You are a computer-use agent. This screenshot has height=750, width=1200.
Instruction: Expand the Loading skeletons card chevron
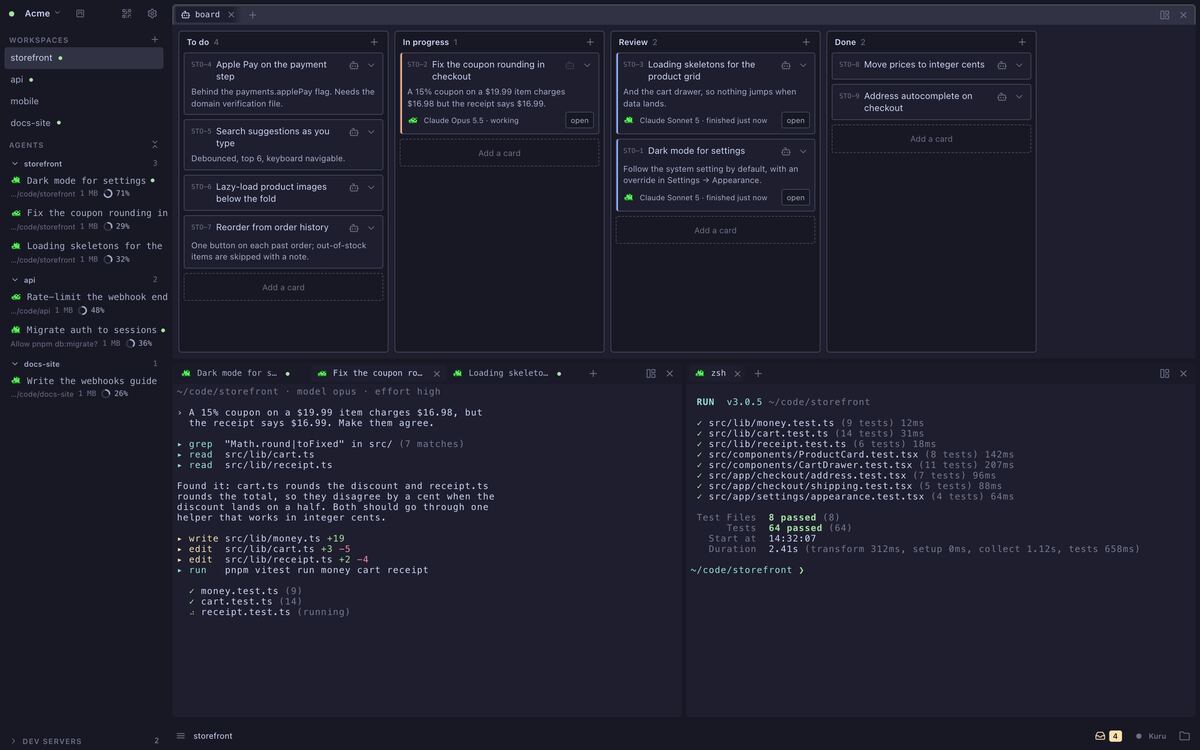coord(803,65)
